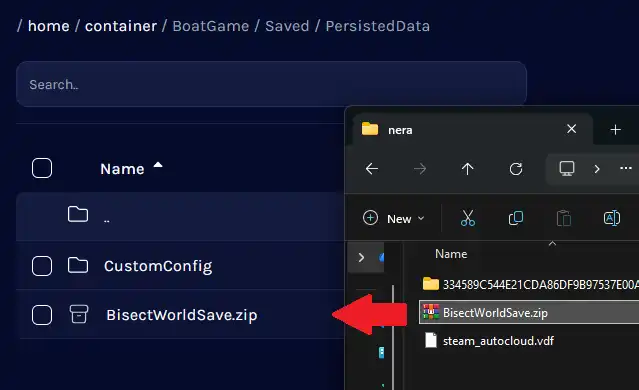Paste using the Explorer clipboard icon

(x=564, y=218)
